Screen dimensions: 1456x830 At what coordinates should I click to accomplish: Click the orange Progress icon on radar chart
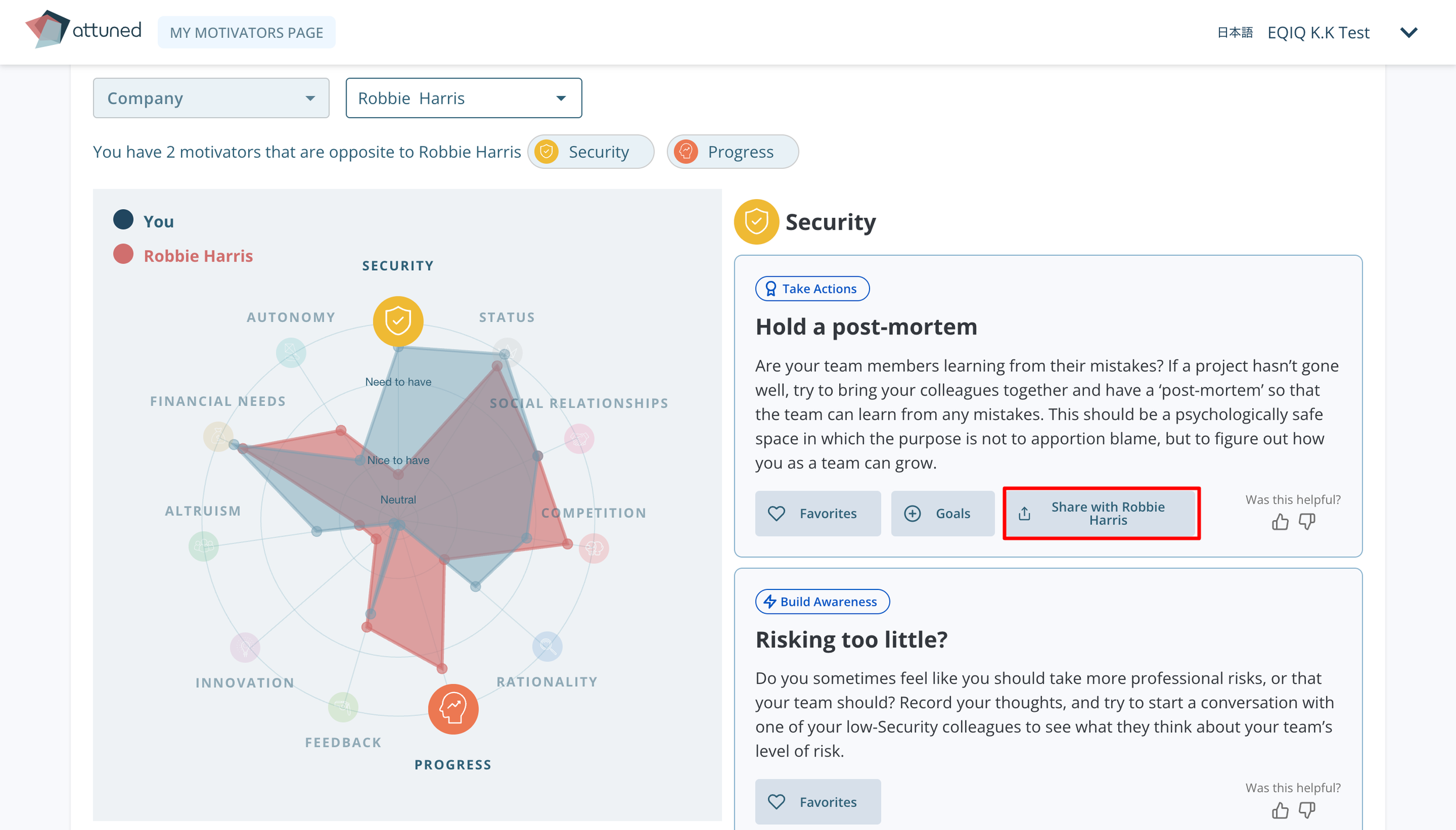coord(453,708)
